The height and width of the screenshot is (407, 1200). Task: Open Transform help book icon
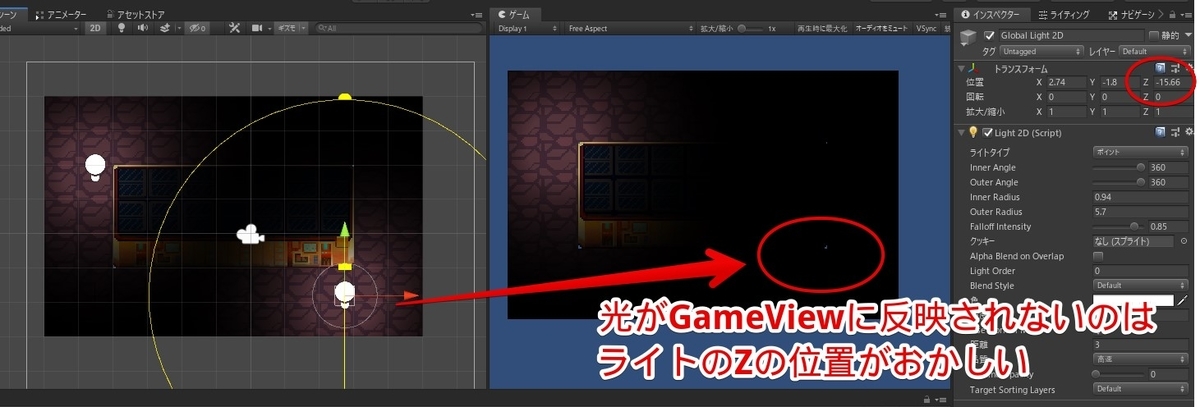[x=1161, y=67]
